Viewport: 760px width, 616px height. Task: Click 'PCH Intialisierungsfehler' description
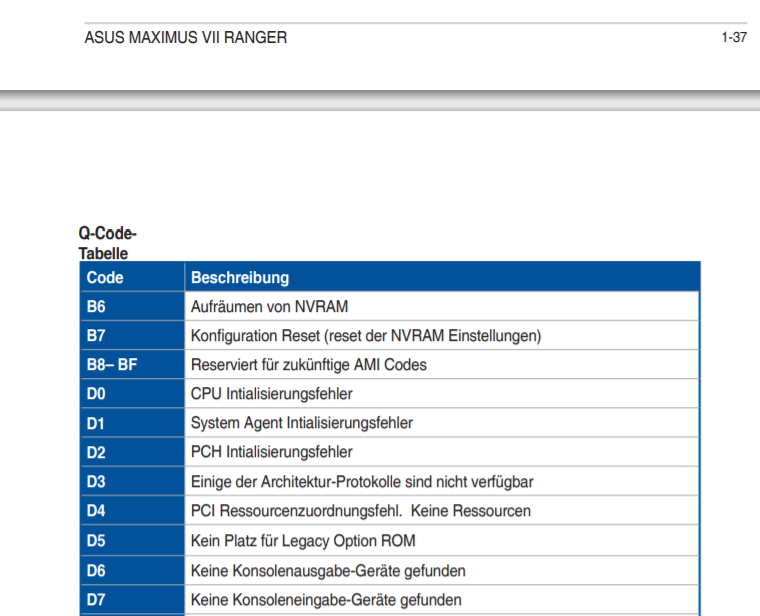coord(271,452)
